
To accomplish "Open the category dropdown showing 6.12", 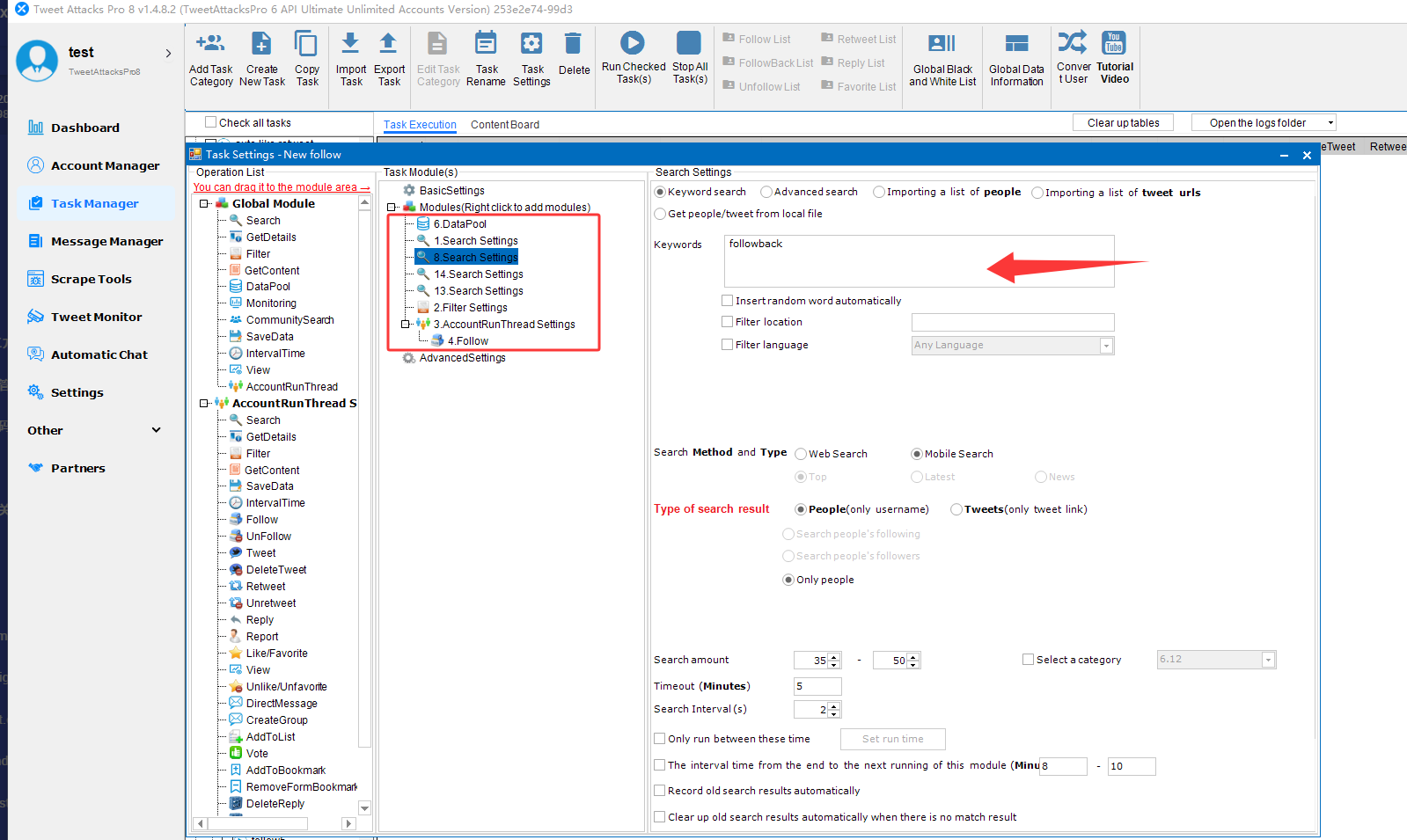I will pyautogui.click(x=1268, y=660).
